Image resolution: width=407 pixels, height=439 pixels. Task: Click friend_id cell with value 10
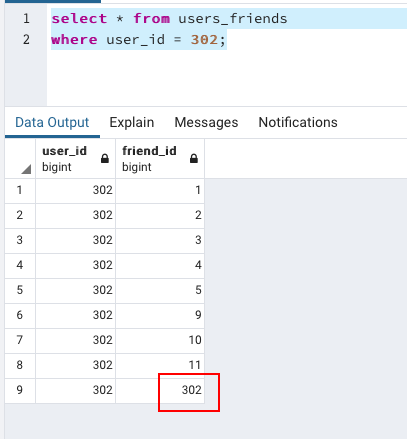[160, 340]
